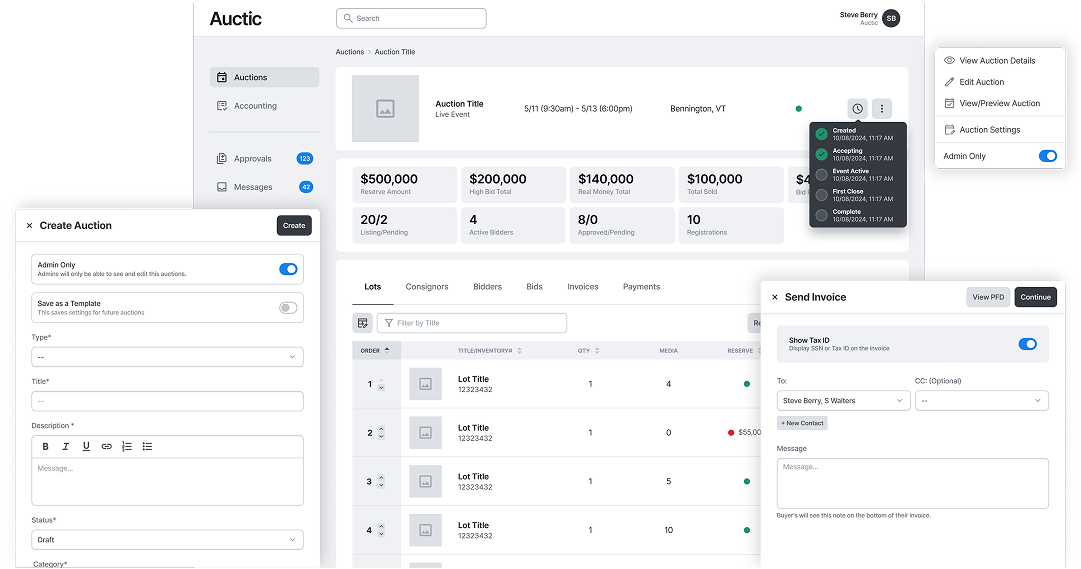Click the italic formatting icon
Image resolution: width=1081 pixels, height=569 pixels.
point(66,446)
